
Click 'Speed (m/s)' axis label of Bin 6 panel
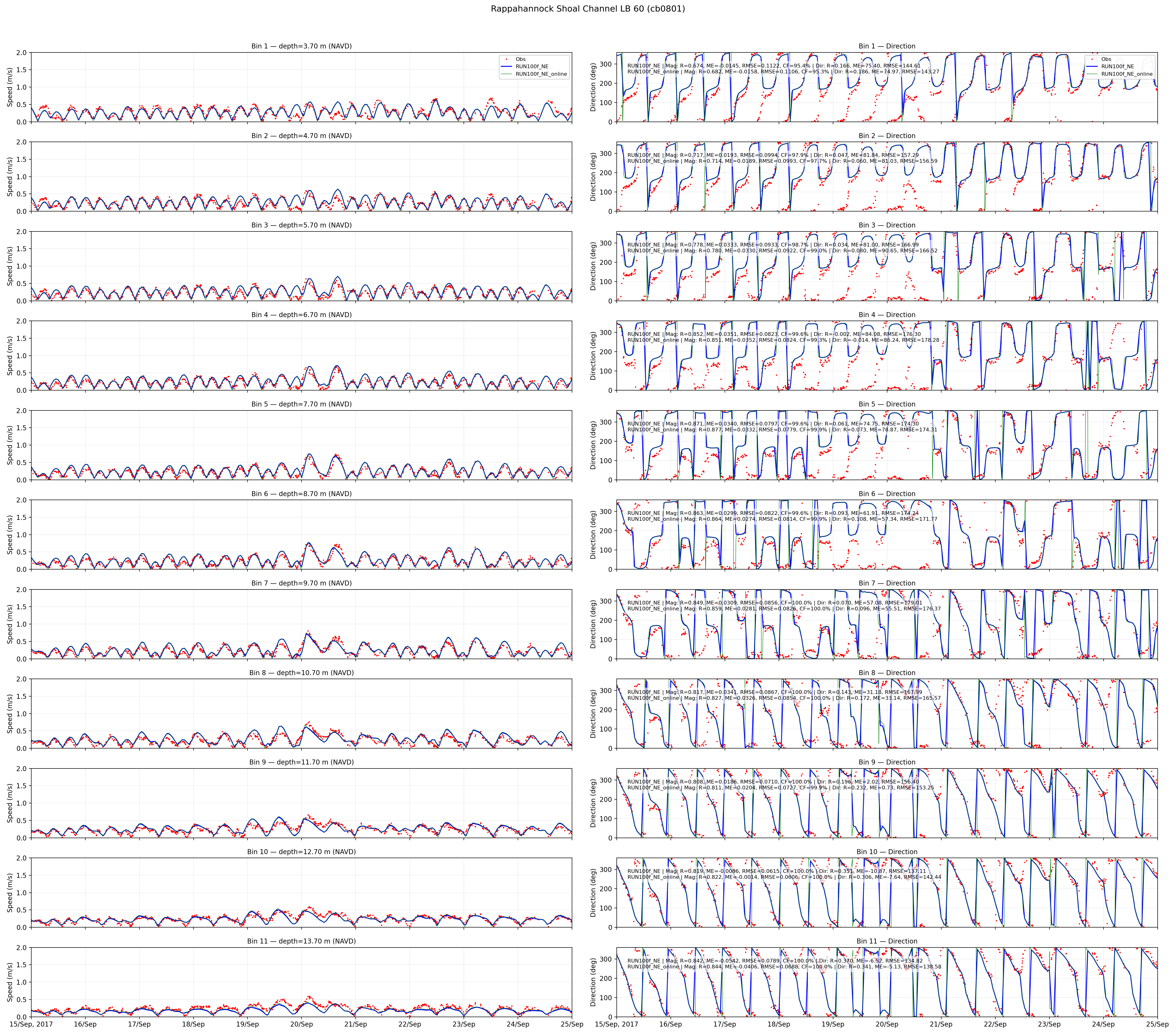click(x=10, y=534)
